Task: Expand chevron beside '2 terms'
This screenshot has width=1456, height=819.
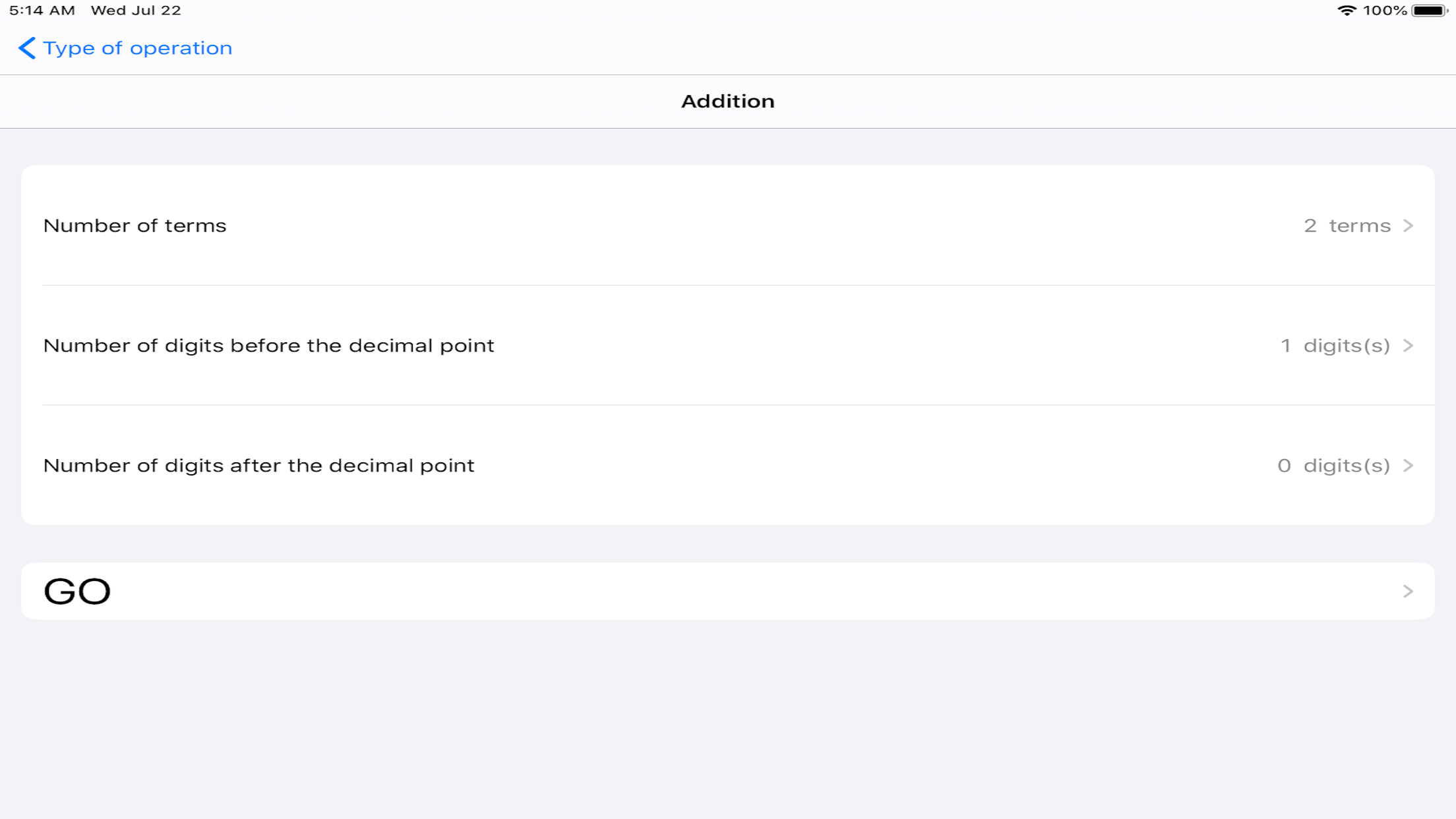Action: click(x=1408, y=226)
